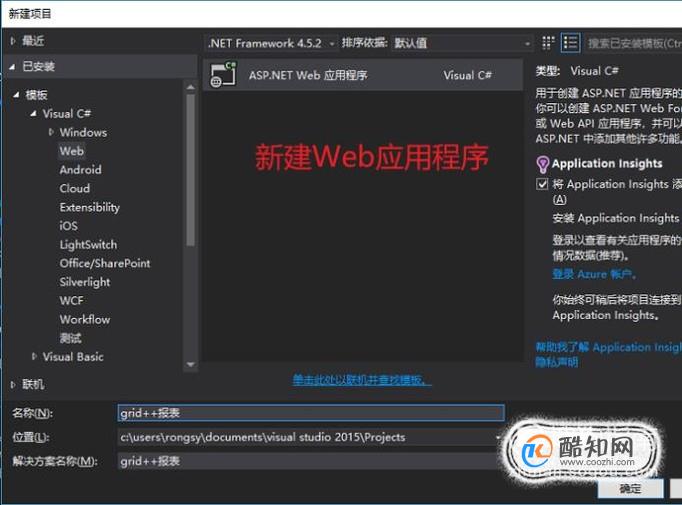Open the Application Insights help link

coord(608,347)
